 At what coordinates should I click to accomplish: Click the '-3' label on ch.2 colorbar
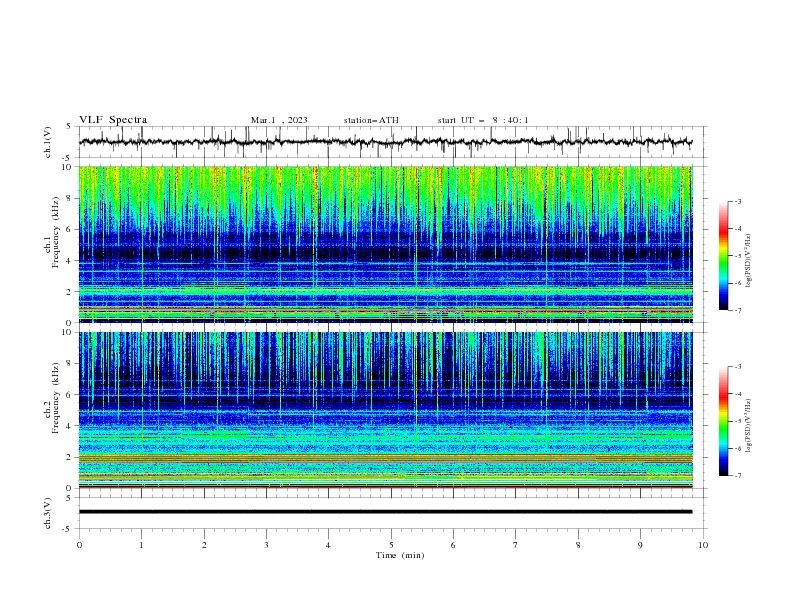[x=738, y=367]
